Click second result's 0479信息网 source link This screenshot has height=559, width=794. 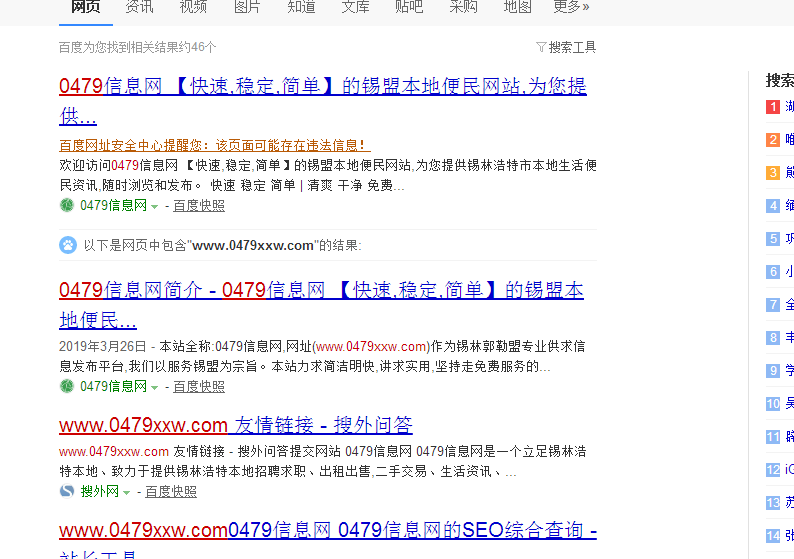pyautogui.click(x=113, y=386)
